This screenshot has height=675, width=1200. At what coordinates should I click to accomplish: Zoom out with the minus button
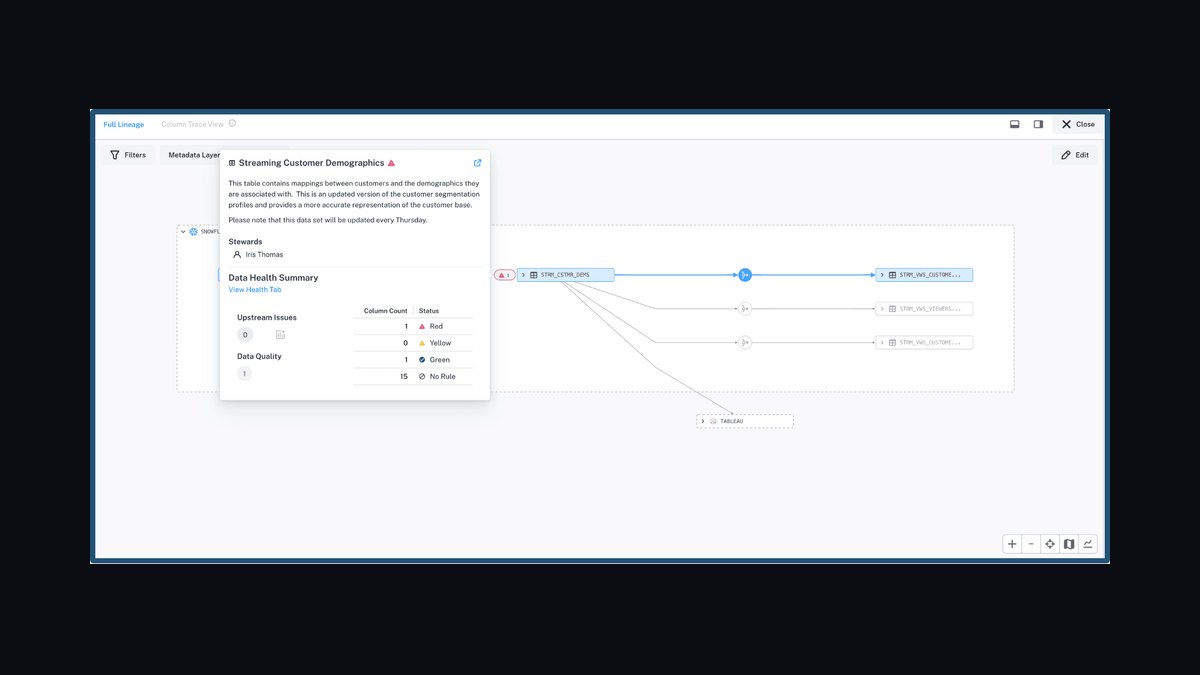[1031, 544]
